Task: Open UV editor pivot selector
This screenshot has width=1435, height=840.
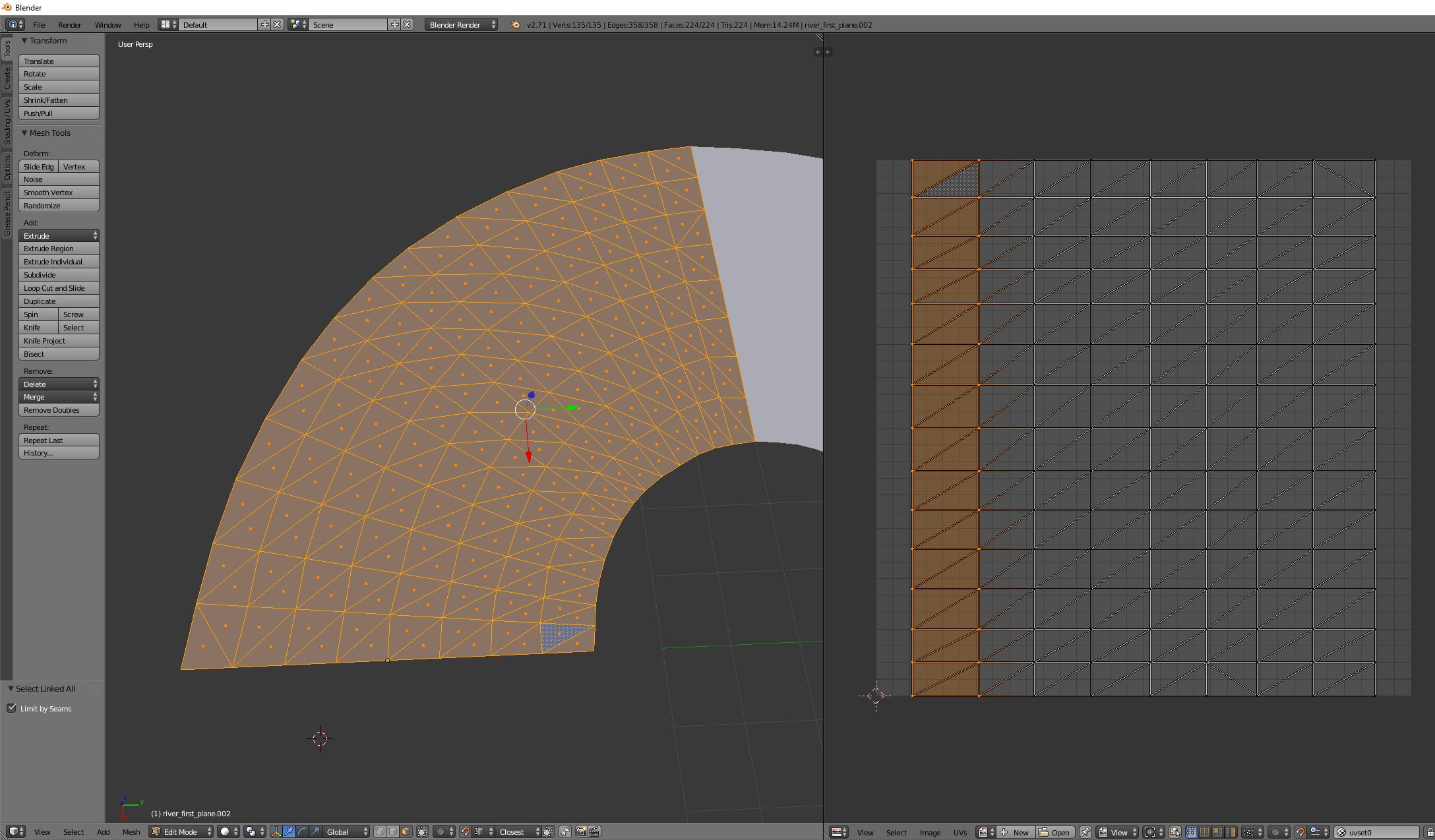Action: (1153, 832)
